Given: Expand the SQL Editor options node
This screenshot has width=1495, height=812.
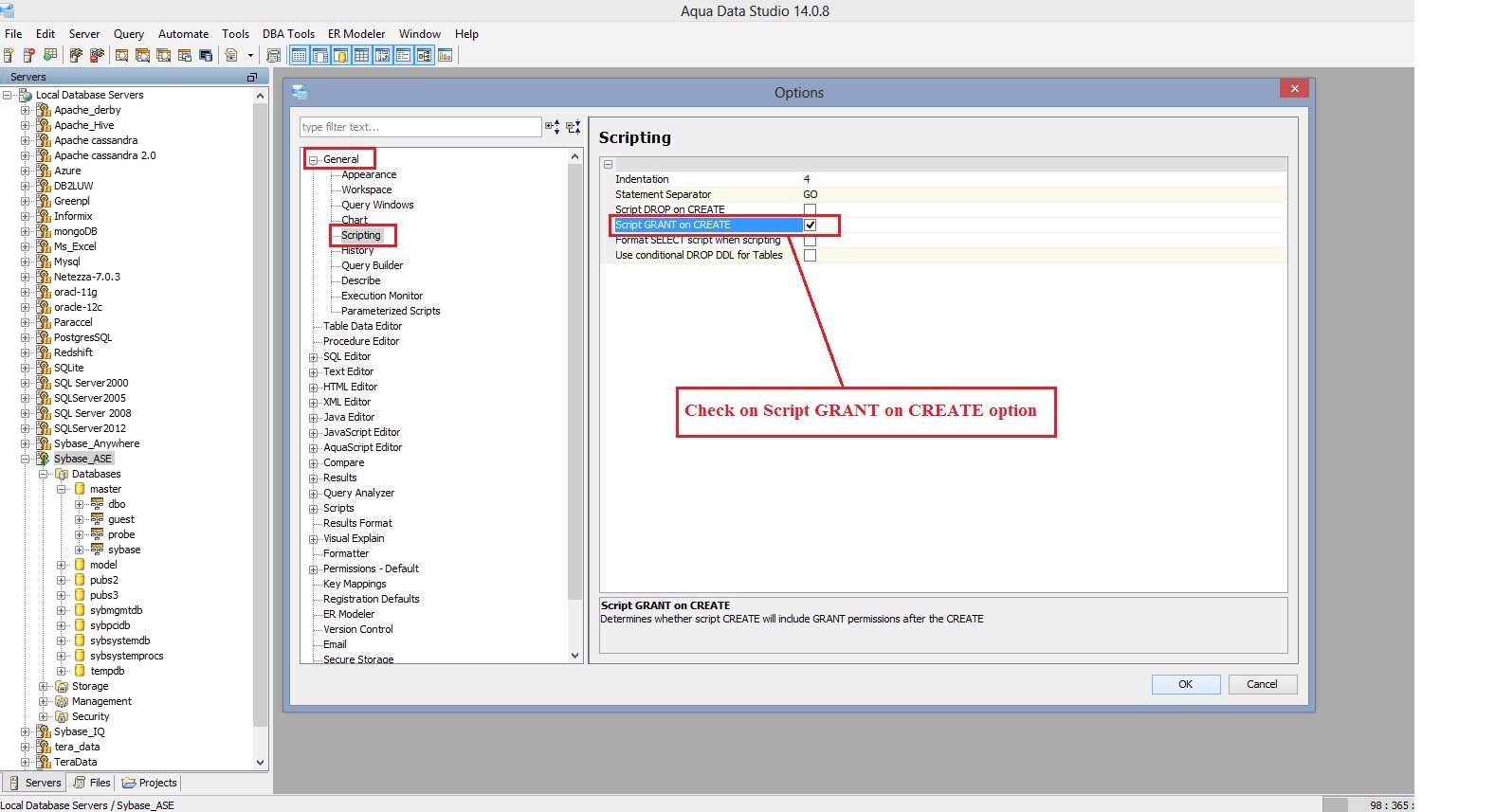Looking at the screenshot, I should click(314, 357).
